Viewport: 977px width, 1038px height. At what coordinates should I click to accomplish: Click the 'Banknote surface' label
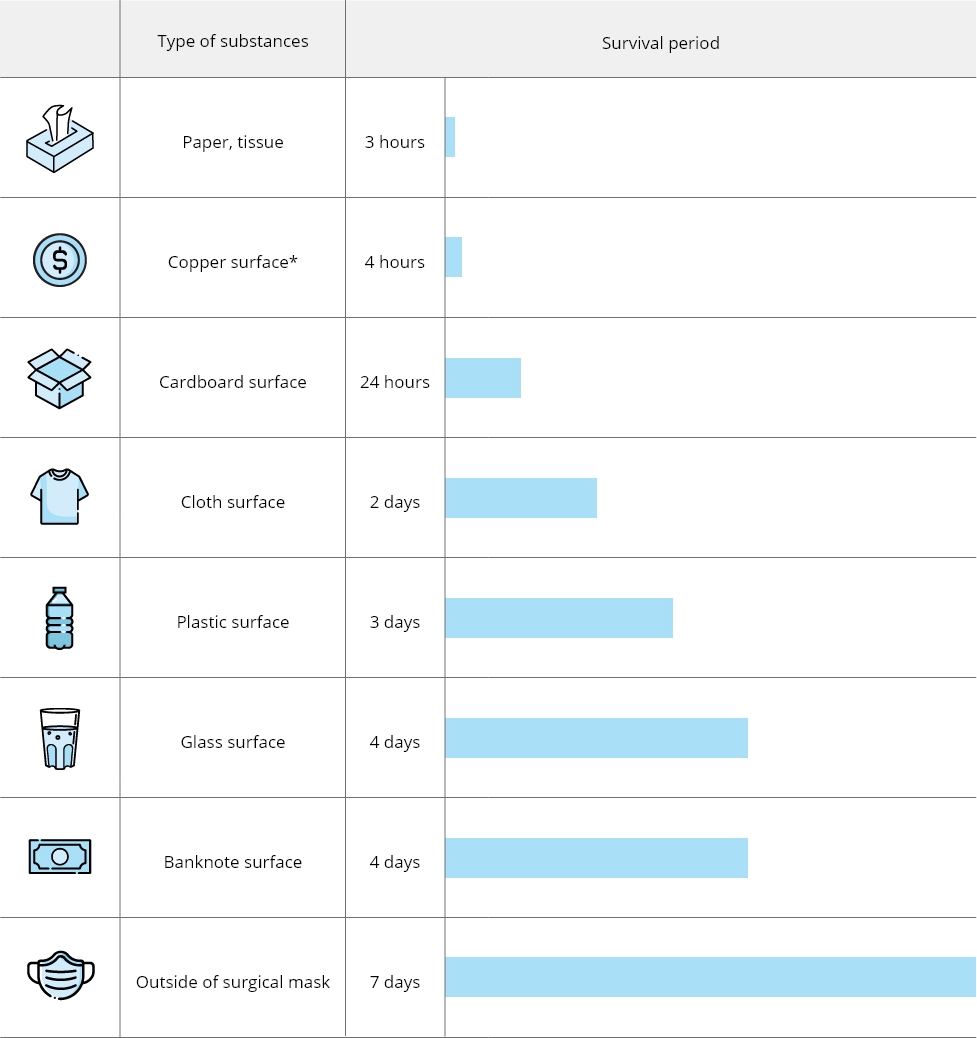tap(233, 862)
